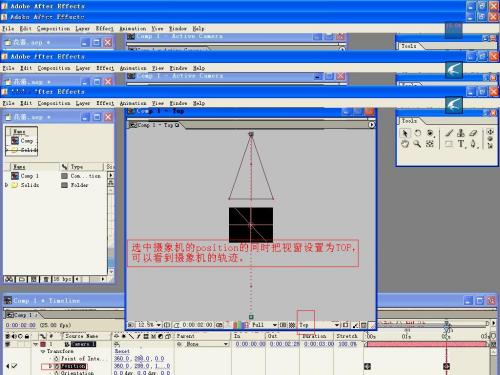Select the Pen tool
Screen dimensions: 500x375
point(473,144)
